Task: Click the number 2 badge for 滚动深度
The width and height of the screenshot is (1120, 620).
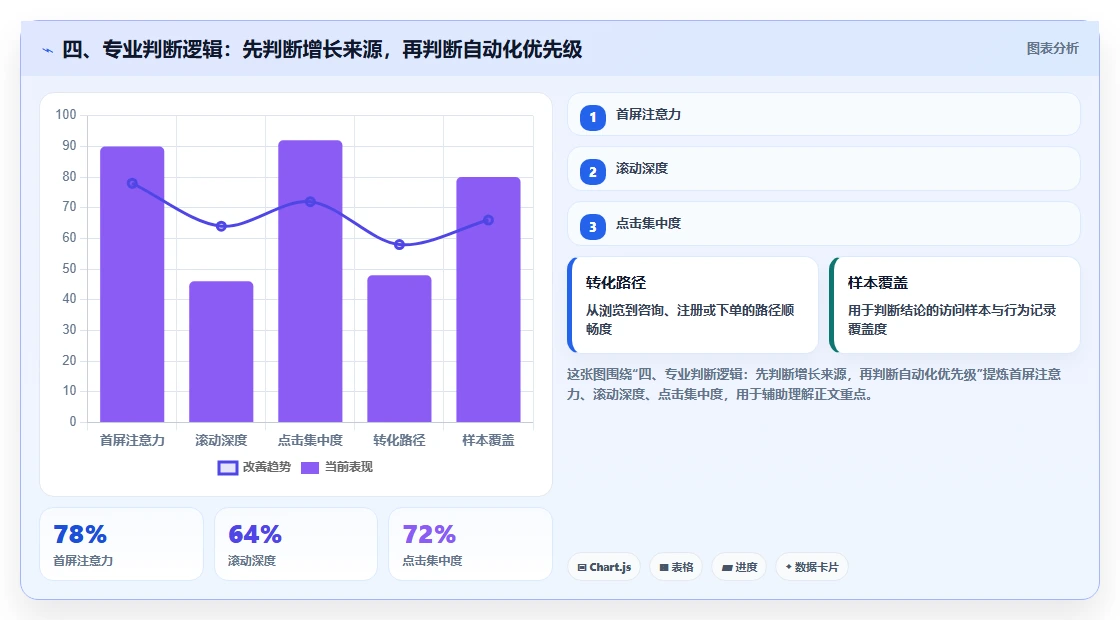Action: [592, 172]
